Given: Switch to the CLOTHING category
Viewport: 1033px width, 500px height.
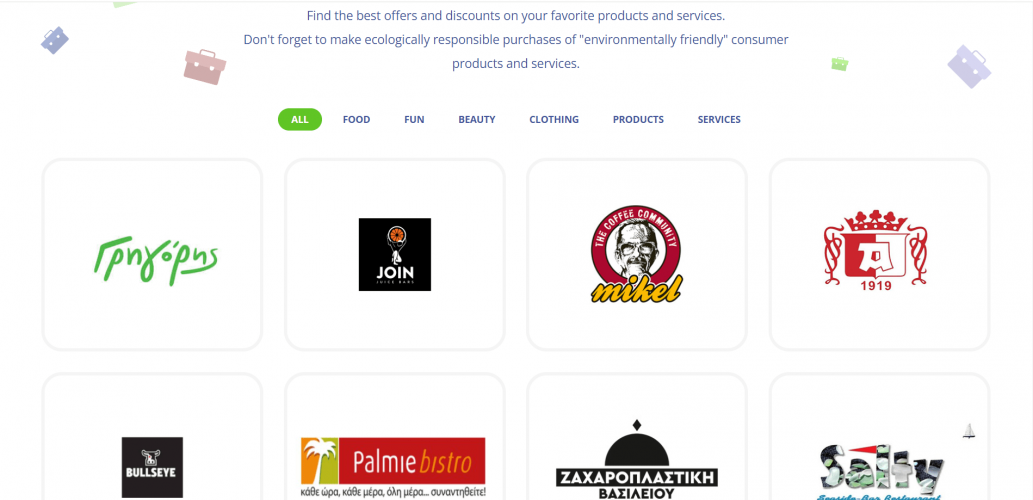Looking at the screenshot, I should tap(554, 119).
